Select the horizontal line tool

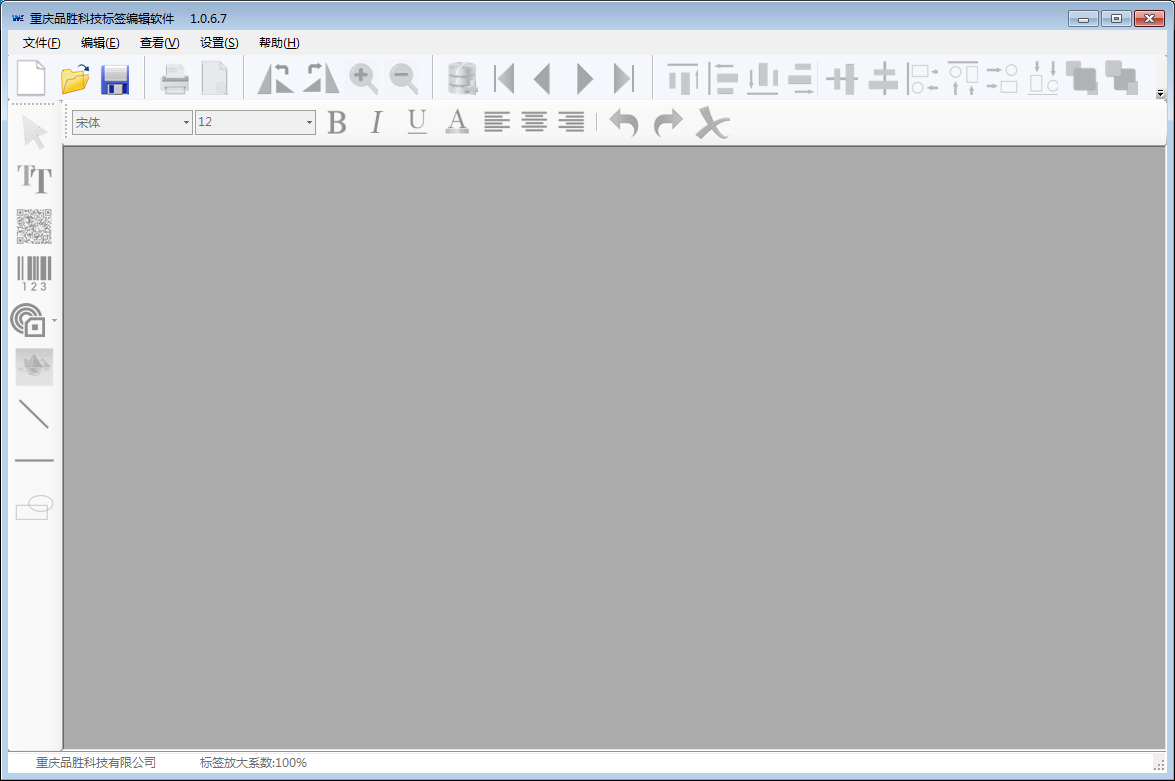[34, 460]
